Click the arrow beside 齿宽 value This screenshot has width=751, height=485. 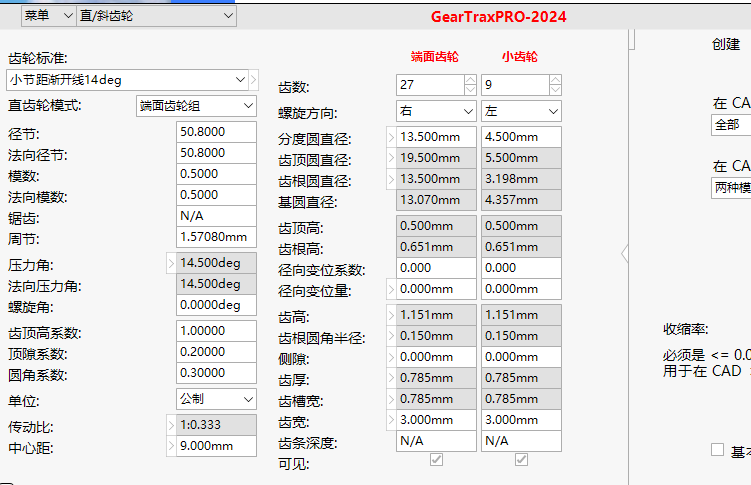tap(391, 420)
